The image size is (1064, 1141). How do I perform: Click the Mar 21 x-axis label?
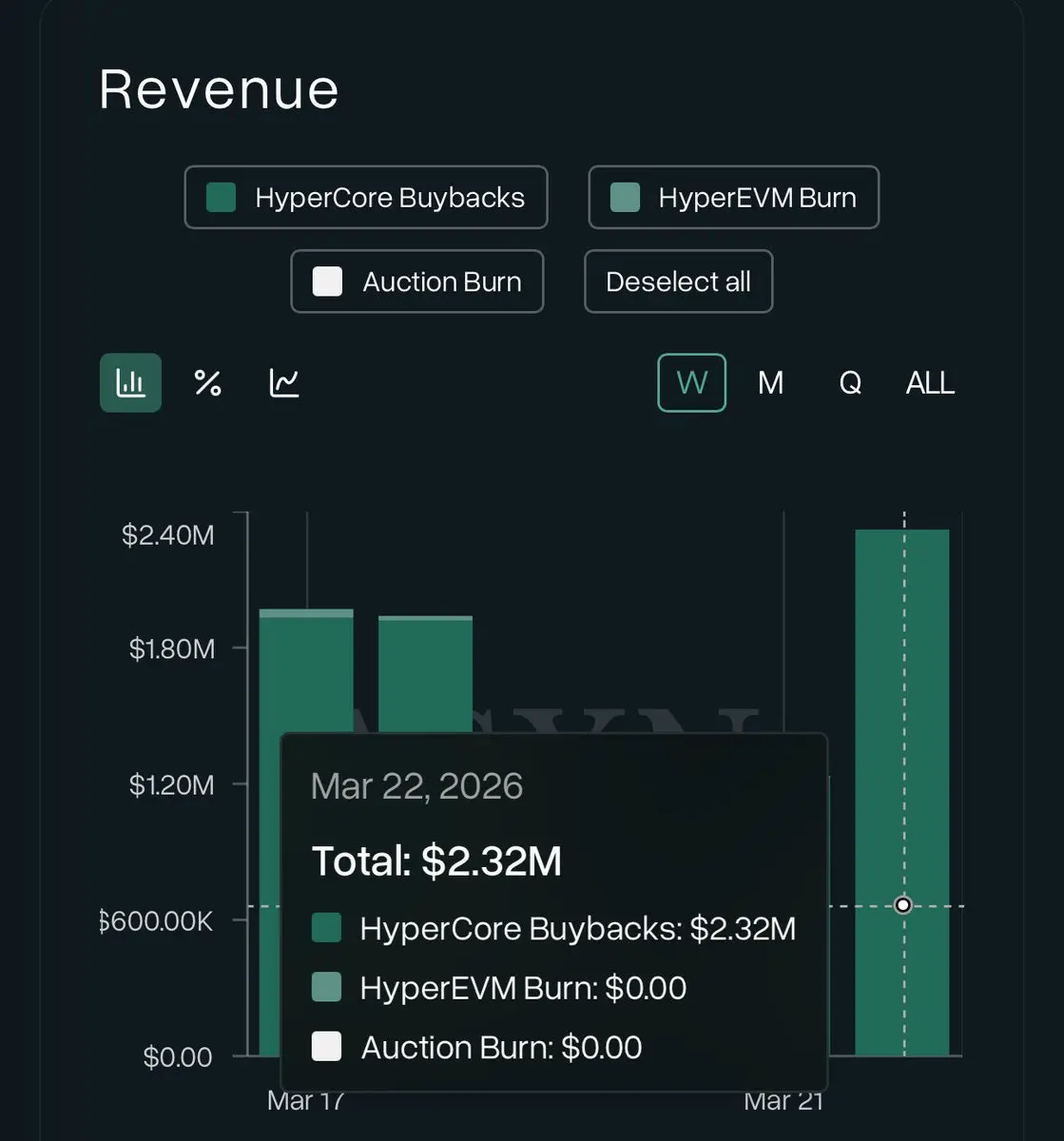pos(783,1101)
